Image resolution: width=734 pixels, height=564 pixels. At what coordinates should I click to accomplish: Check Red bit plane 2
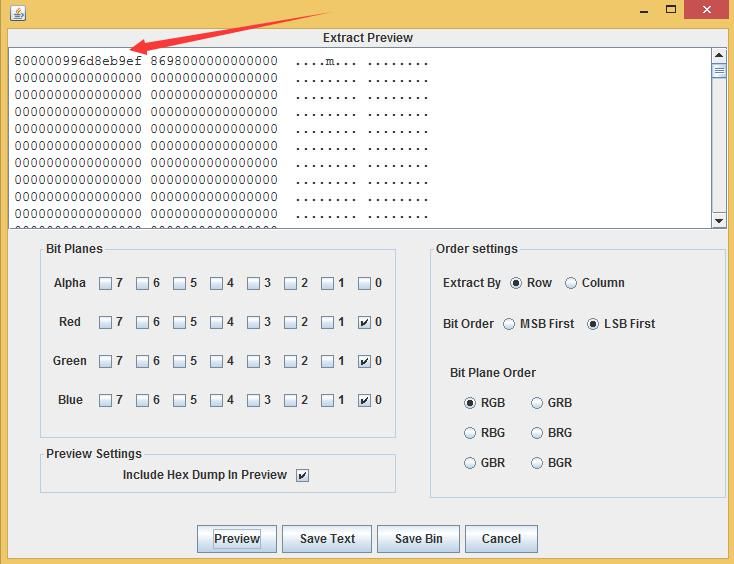coord(290,322)
